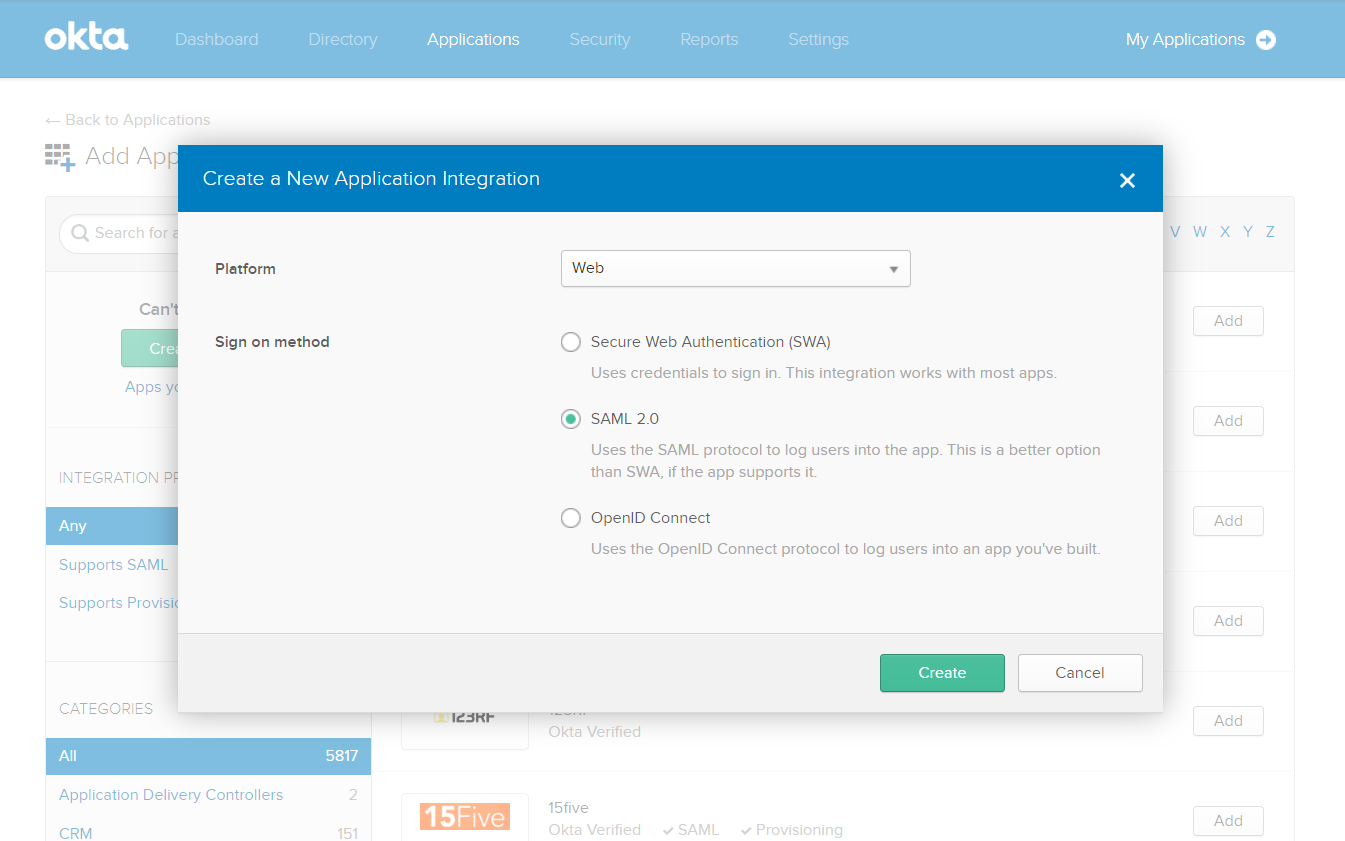
Task: Click the 15Five app logo
Action: (x=464, y=816)
